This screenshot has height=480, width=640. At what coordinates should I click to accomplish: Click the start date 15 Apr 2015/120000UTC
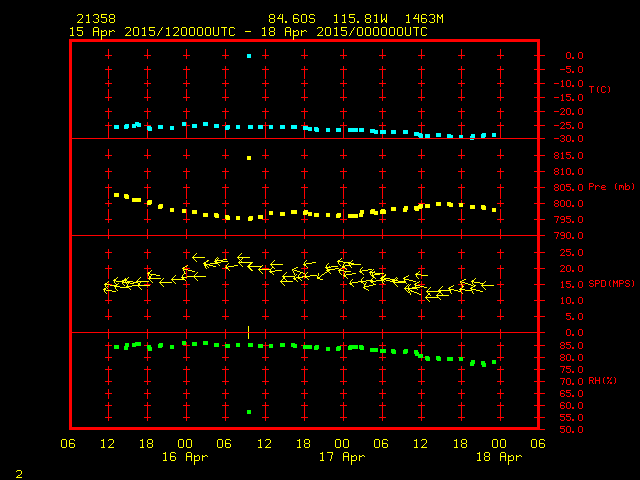[152, 32]
